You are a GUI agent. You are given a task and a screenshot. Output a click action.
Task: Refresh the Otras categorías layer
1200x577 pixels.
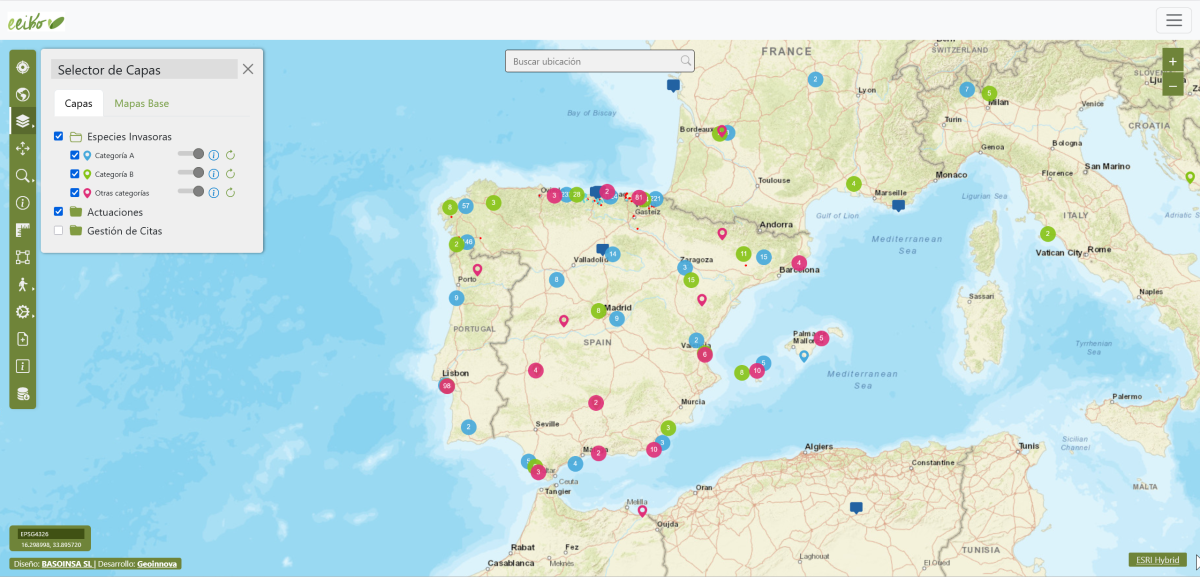click(x=230, y=192)
